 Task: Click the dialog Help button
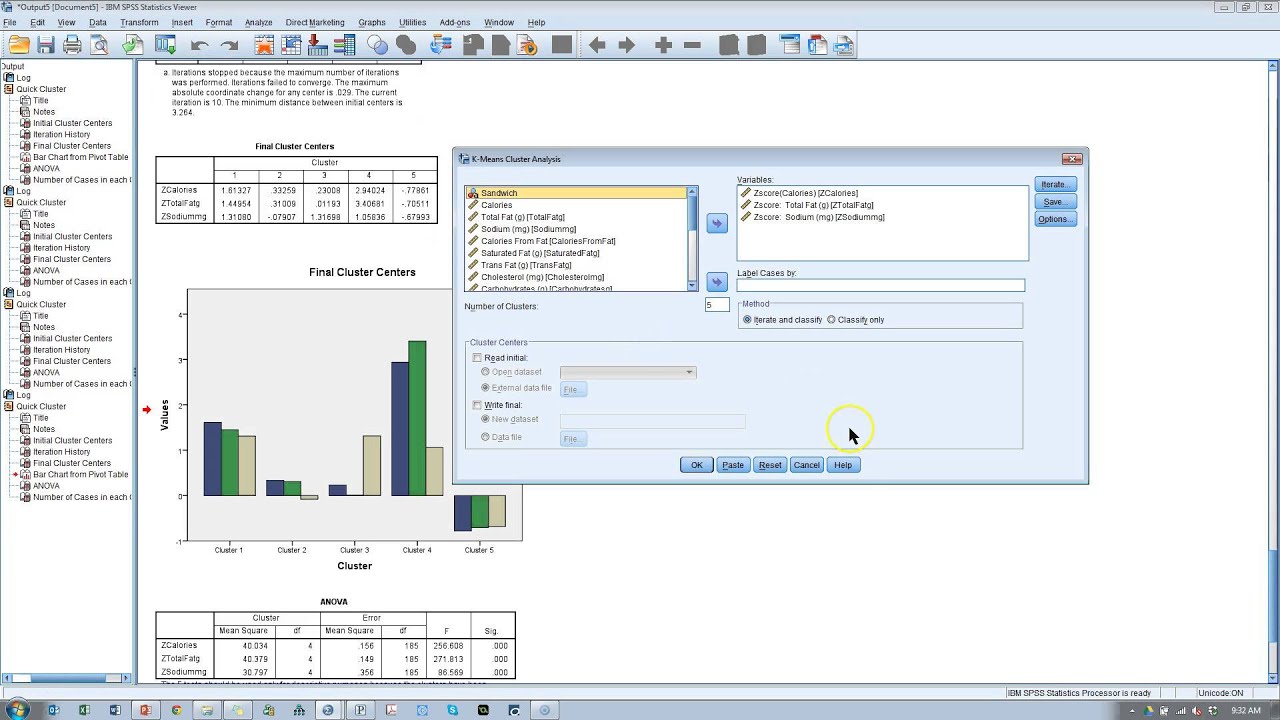pos(843,465)
